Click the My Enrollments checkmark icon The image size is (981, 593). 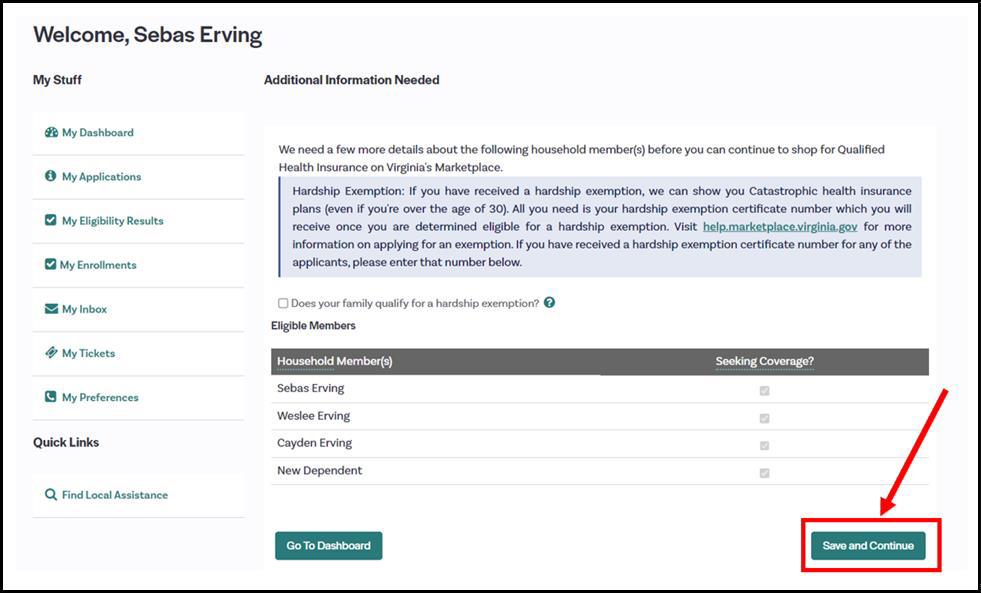(51, 264)
